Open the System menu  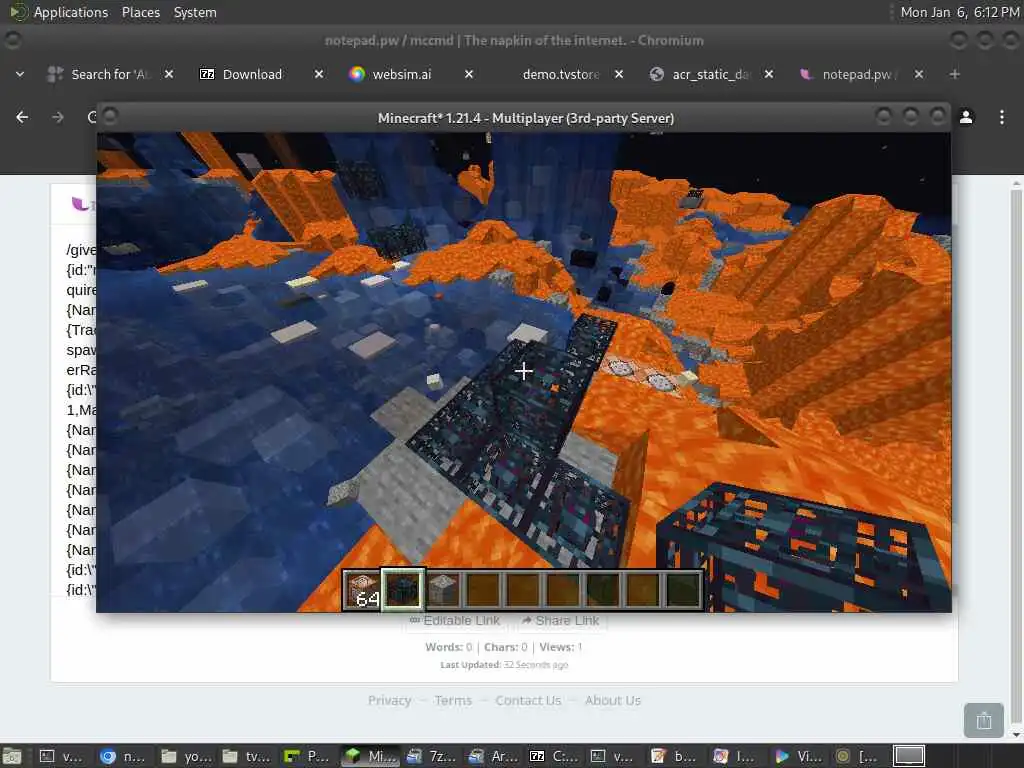coord(195,12)
